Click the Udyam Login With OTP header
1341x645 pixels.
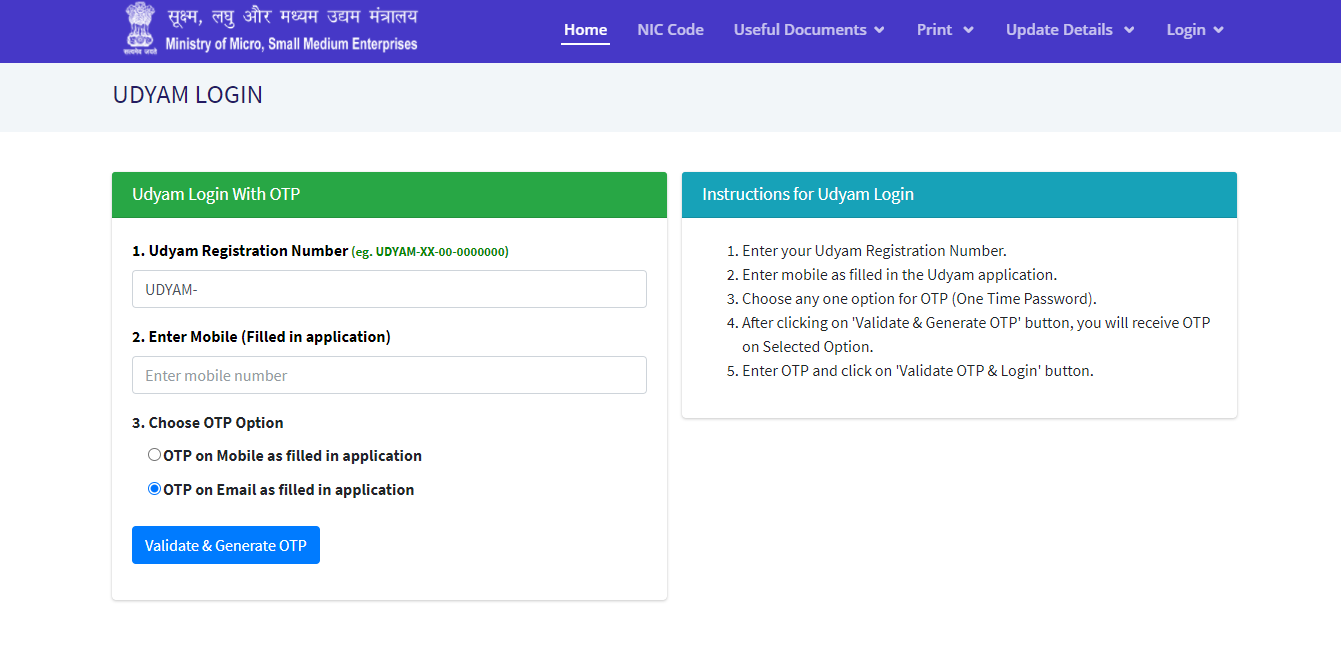[389, 195]
